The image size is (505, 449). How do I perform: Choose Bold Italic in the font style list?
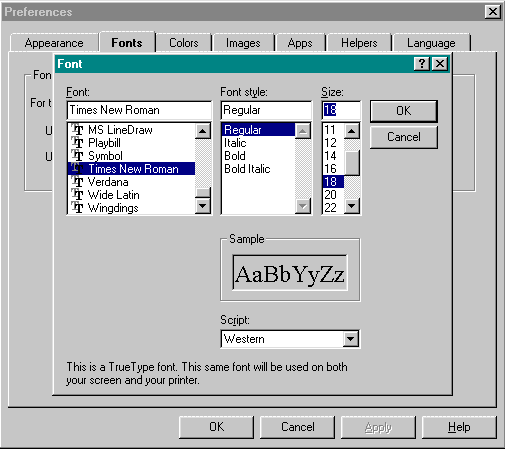pos(258,169)
